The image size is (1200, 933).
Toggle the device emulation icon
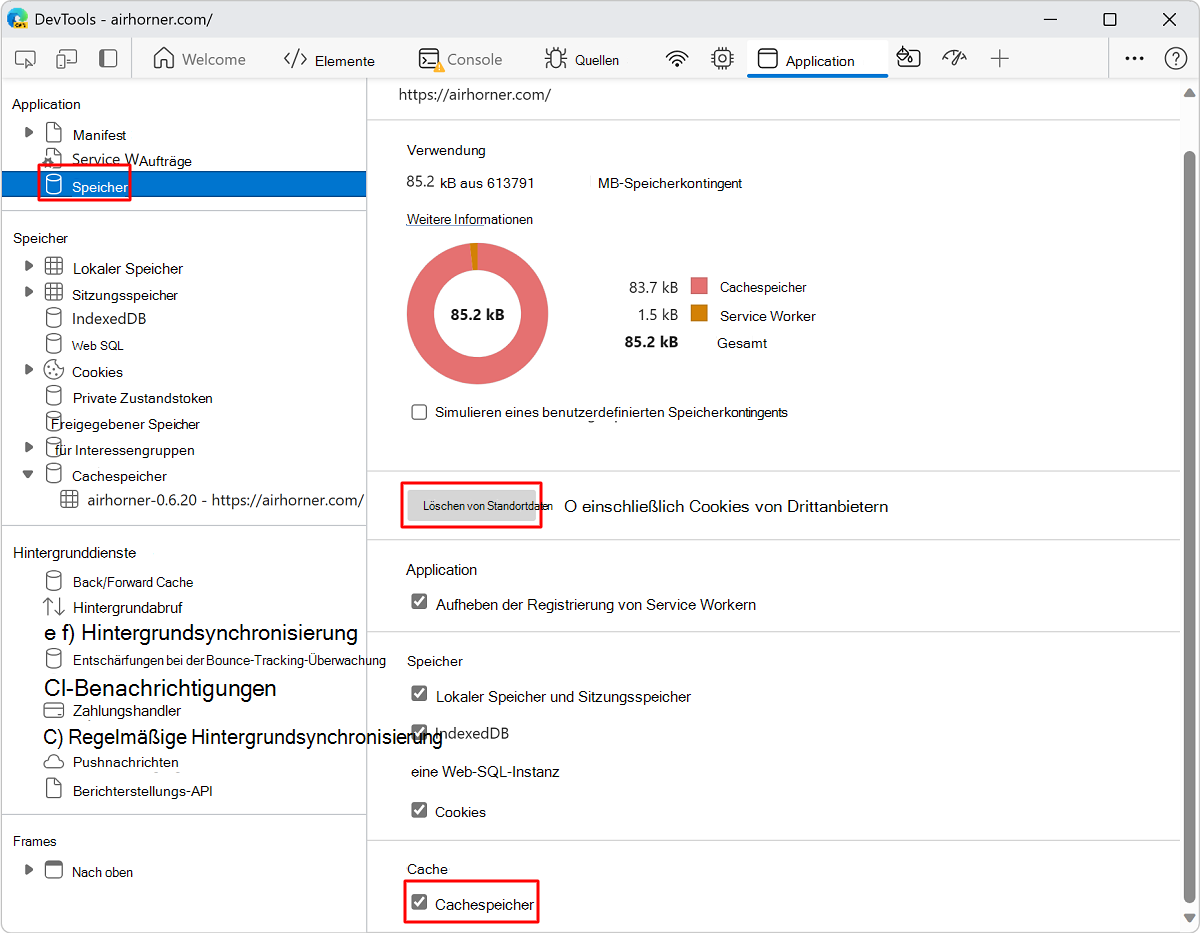click(66, 59)
